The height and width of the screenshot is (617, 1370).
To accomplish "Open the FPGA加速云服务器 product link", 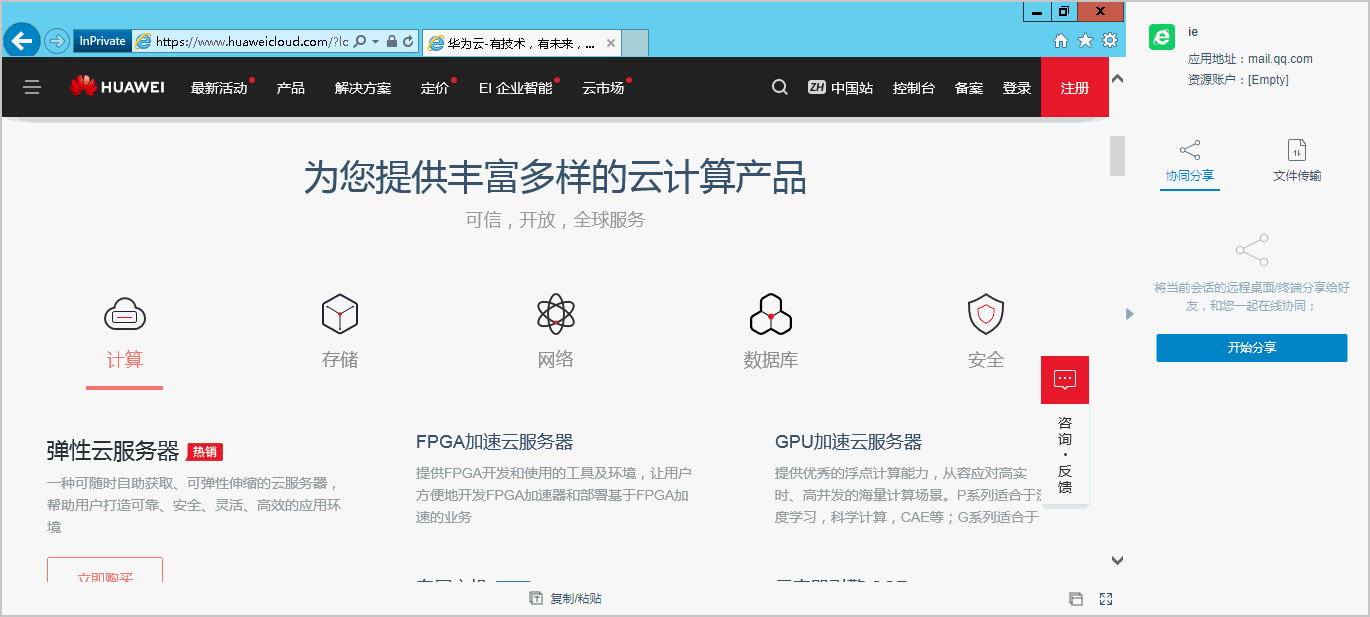I will point(494,442).
